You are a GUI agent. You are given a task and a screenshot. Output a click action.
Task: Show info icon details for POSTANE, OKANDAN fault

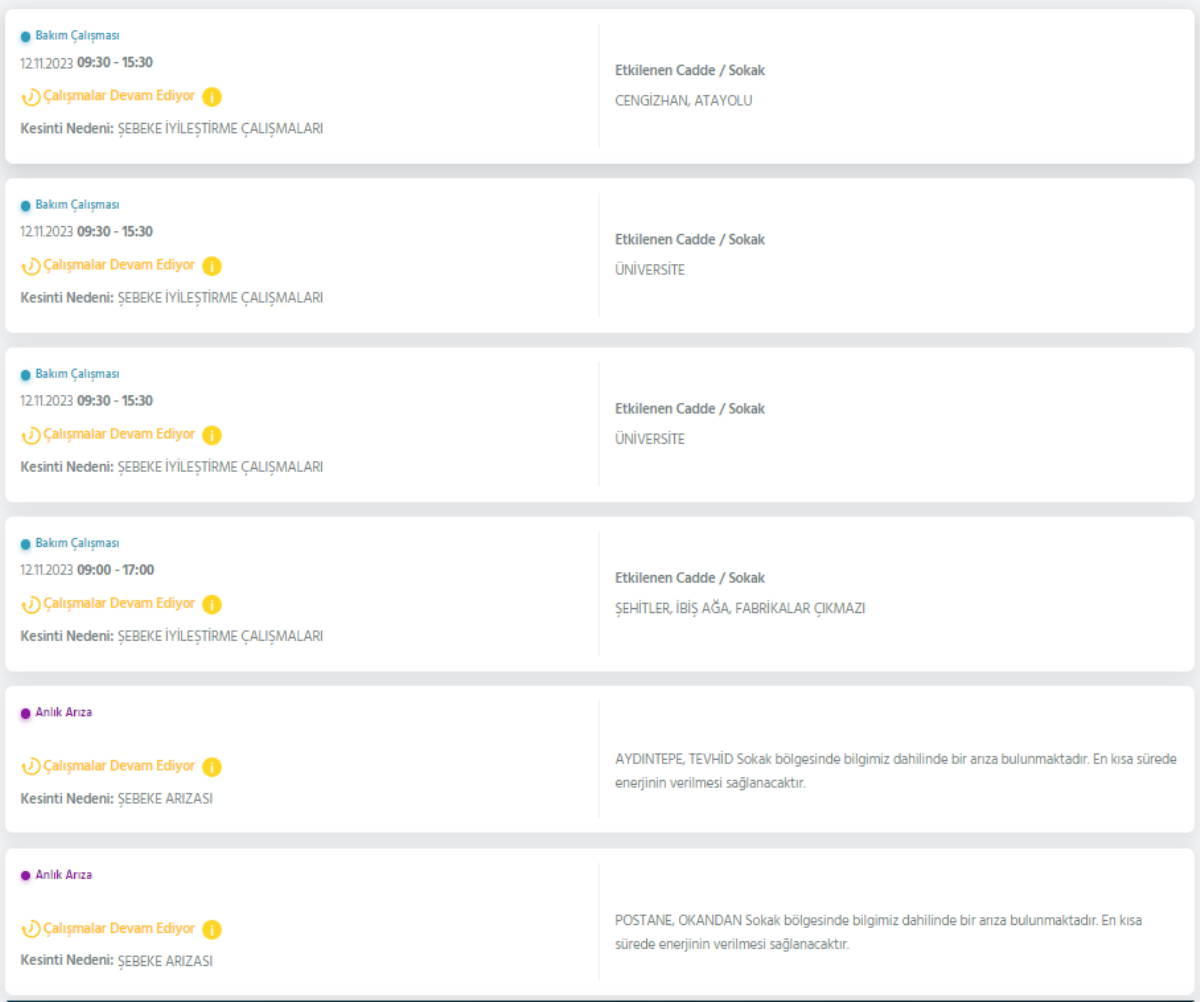(x=212, y=930)
